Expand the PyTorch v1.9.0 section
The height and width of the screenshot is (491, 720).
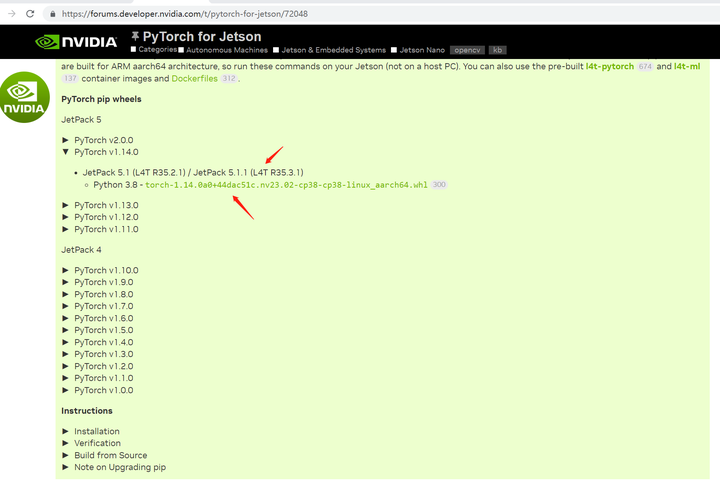[98, 282]
